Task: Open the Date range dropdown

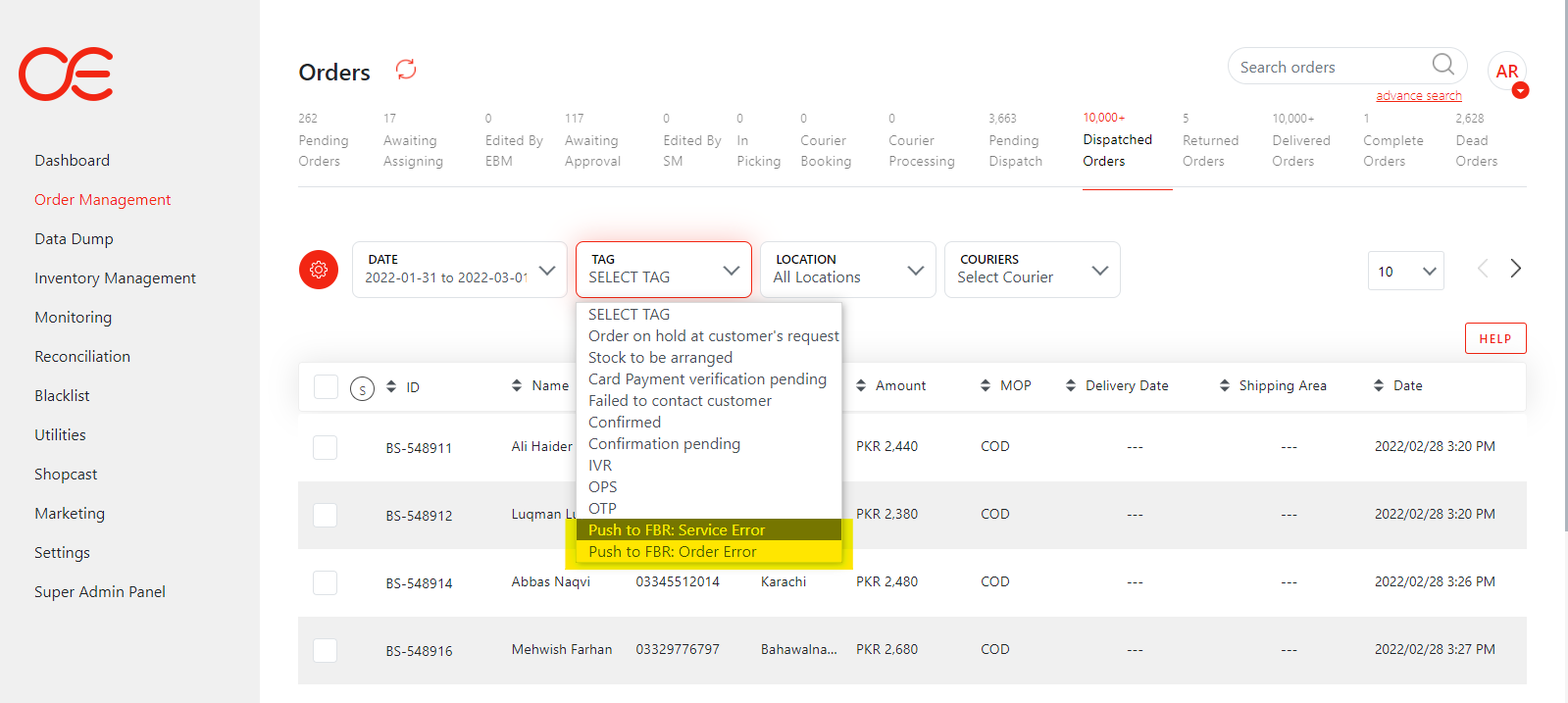Action: tap(459, 270)
